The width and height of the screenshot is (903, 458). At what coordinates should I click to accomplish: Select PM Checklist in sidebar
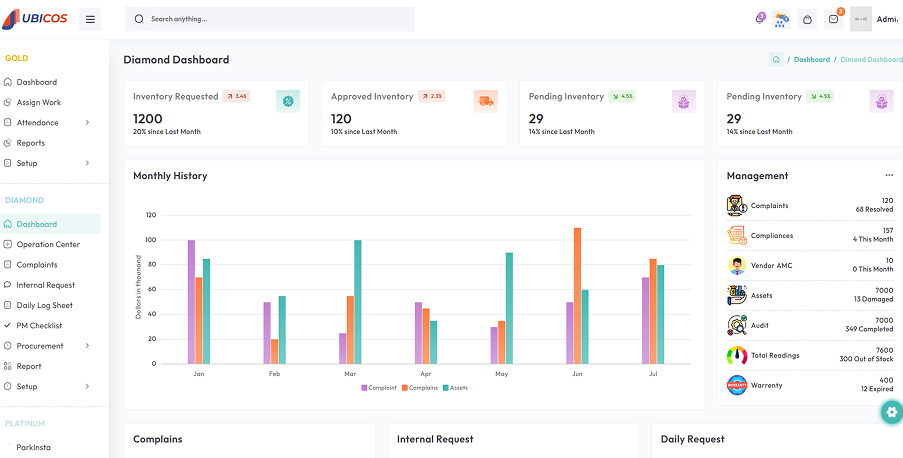[39, 325]
